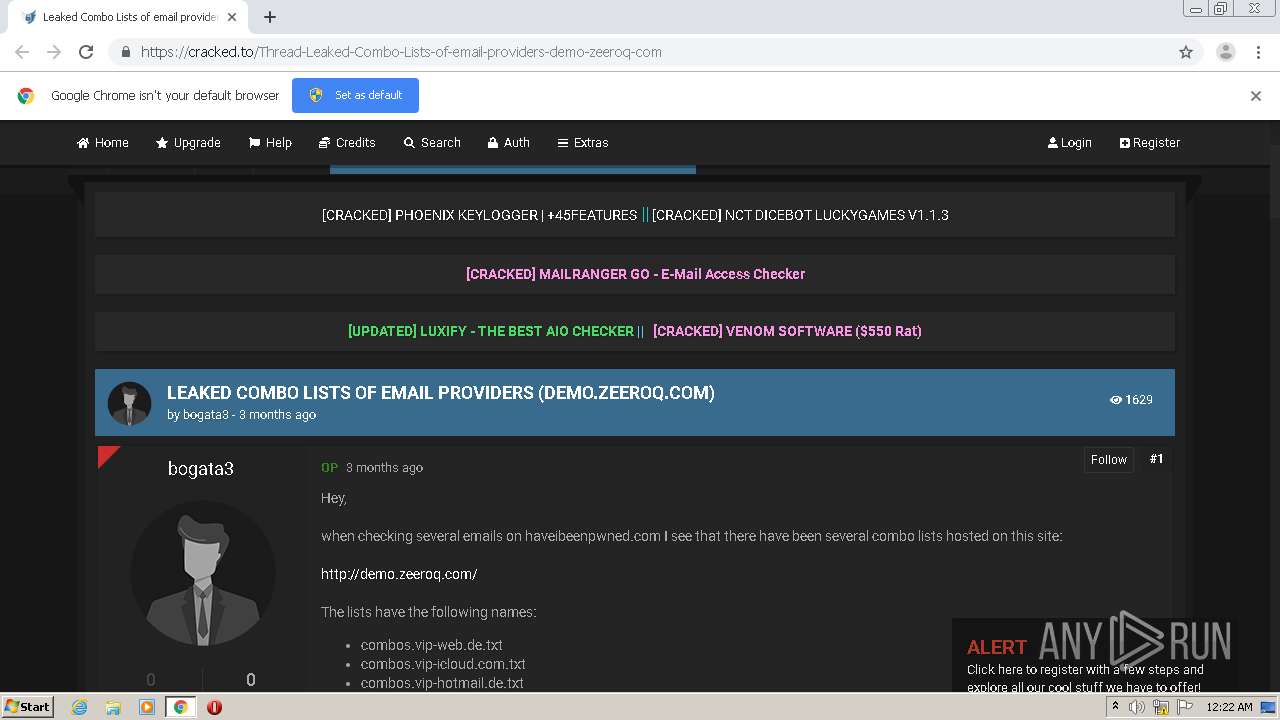Set Chrome as default browser

355,95
